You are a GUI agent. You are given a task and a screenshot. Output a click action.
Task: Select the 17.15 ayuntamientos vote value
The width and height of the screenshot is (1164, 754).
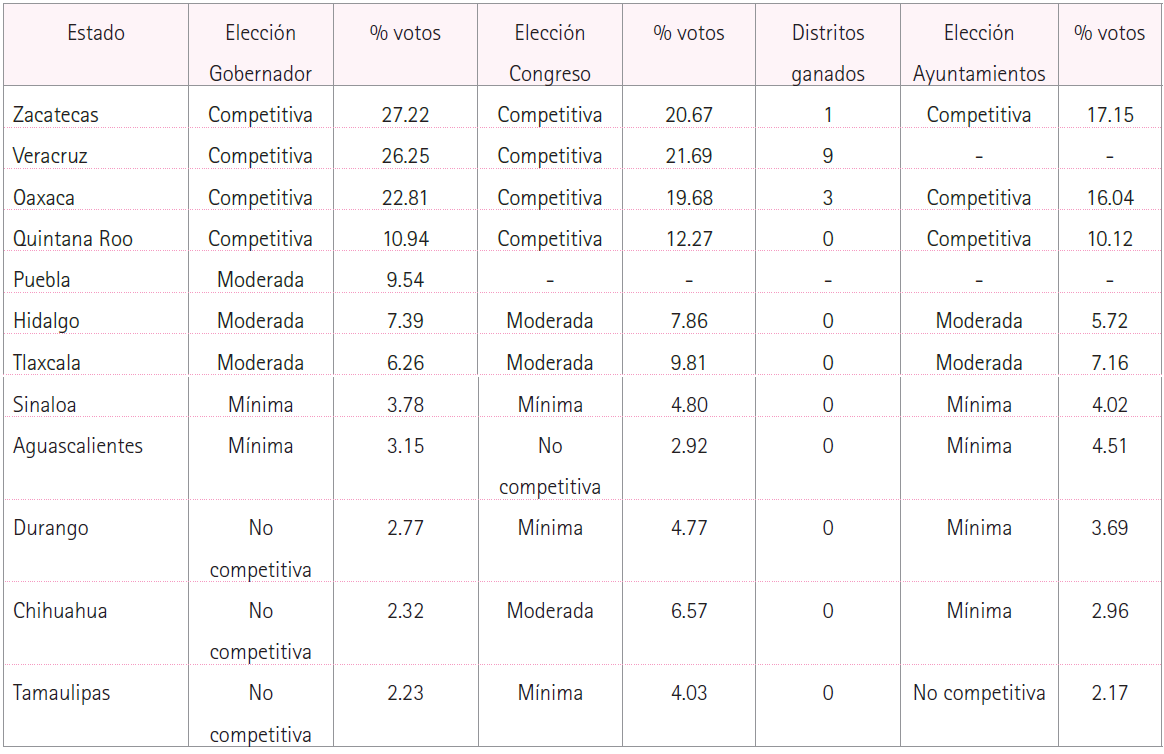pyautogui.click(x=1110, y=115)
